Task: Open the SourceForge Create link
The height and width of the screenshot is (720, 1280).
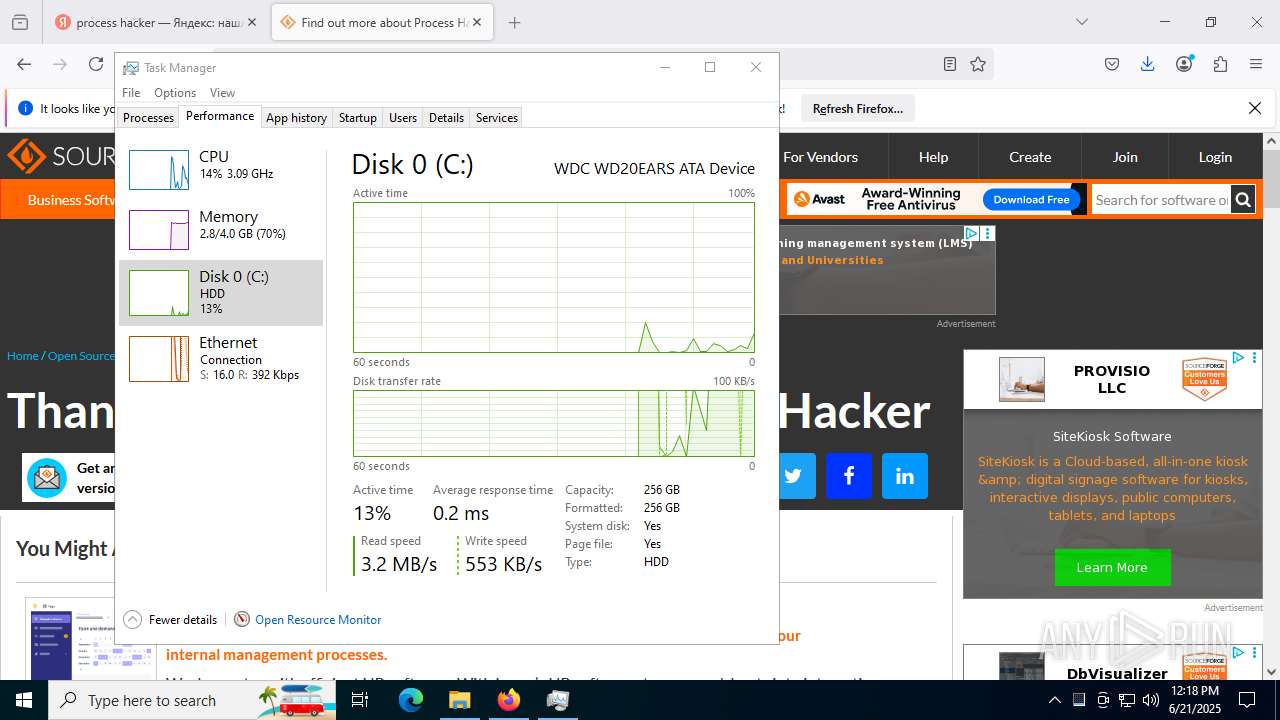Action: (x=1030, y=157)
